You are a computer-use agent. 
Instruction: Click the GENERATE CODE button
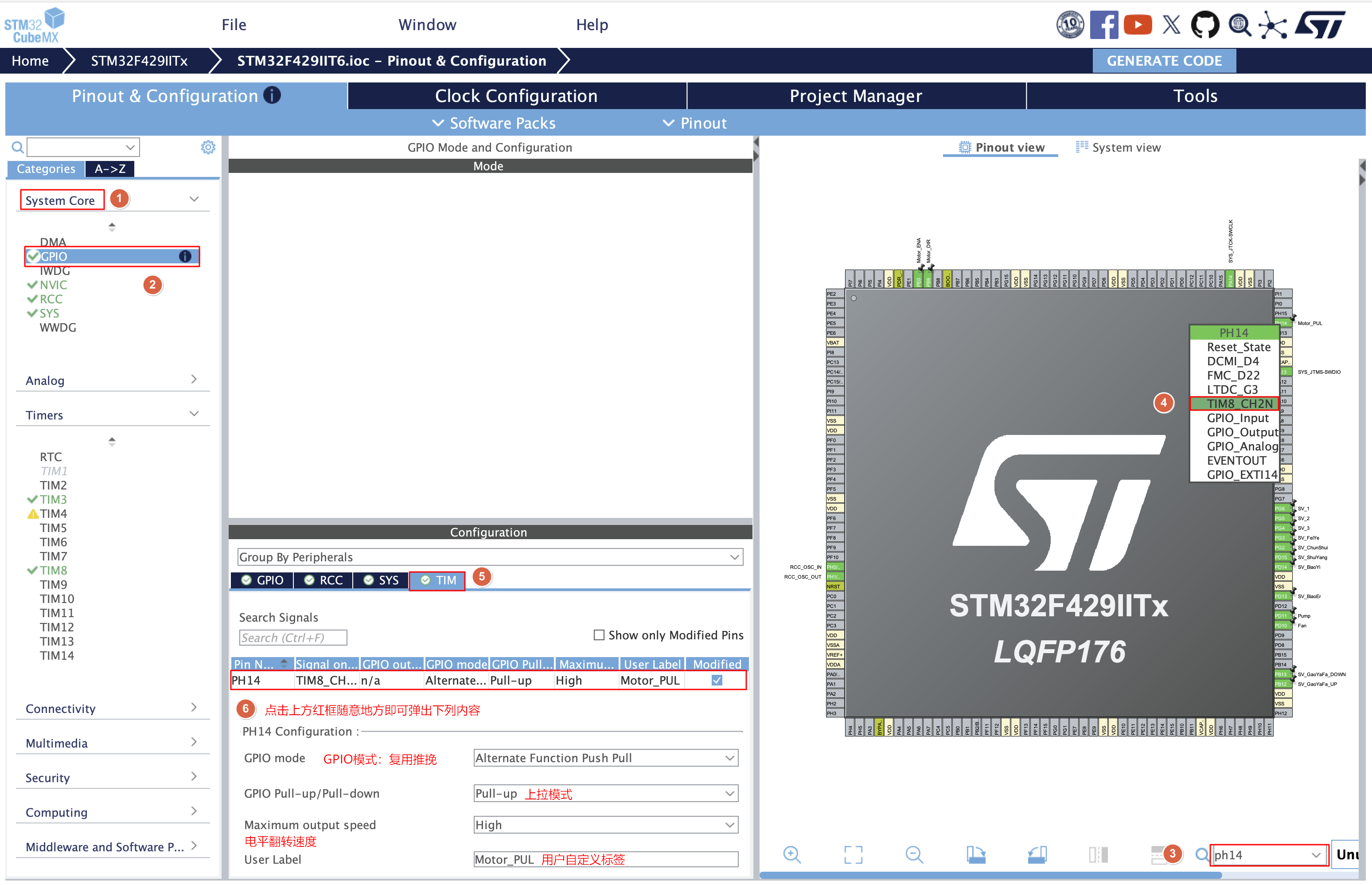click(x=1164, y=61)
